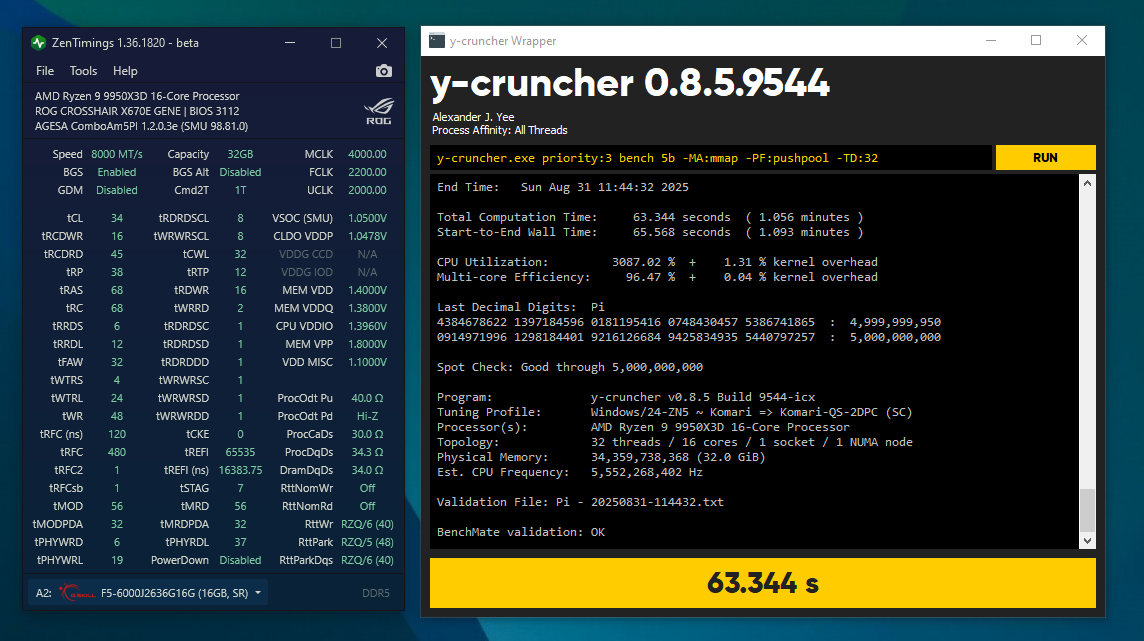
Task: Close the ZenTimings window
Action: point(382,43)
